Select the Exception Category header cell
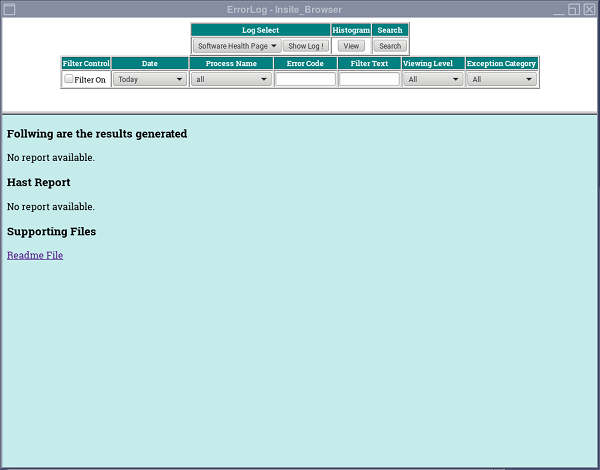The height and width of the screenshot is (470, 600). (502, 63)
